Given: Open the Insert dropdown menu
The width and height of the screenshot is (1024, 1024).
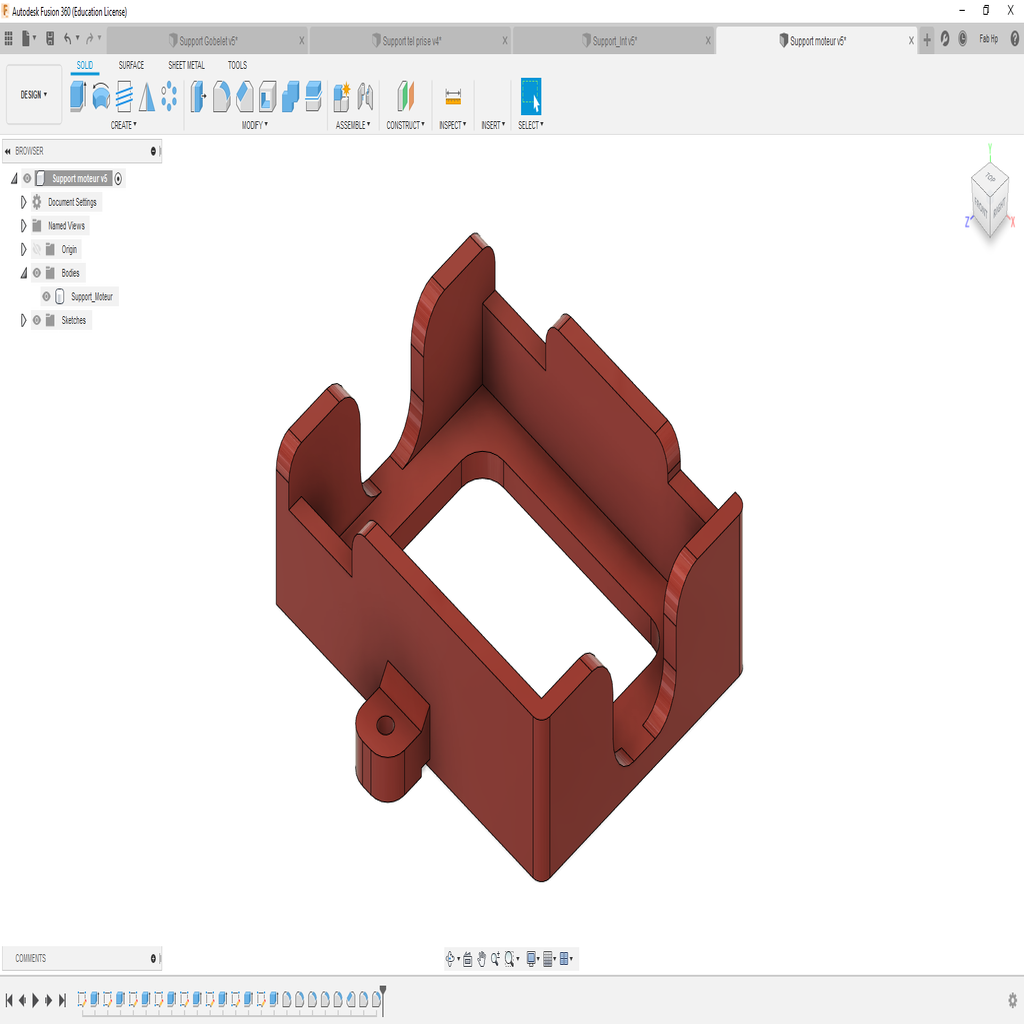Looking at the screenshot, I should pyautogui.click(x=493, y=125).
